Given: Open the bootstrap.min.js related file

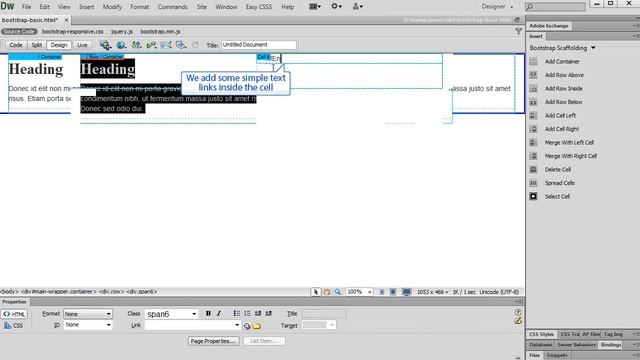Looking at the screenshot, I should click(160, 31).
